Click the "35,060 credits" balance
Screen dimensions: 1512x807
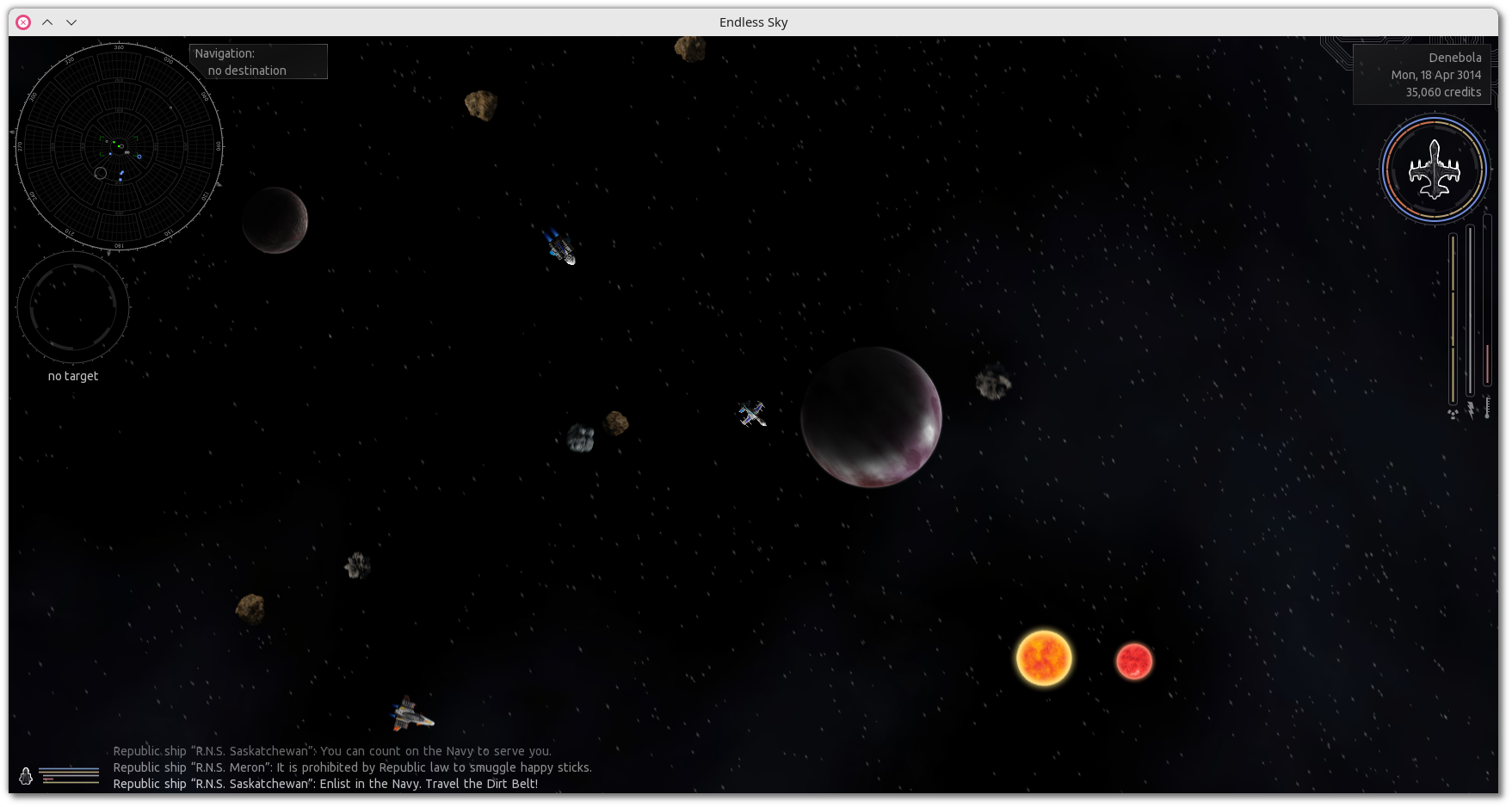point(1444,92)
